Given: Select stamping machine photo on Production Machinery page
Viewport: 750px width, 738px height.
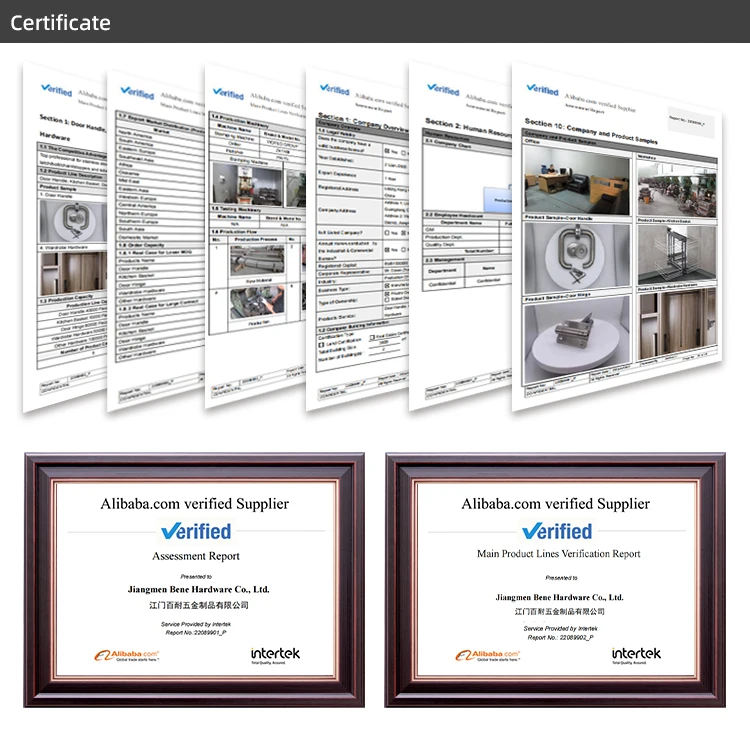Looking at the screenshot, I should [x=247, y=184].
